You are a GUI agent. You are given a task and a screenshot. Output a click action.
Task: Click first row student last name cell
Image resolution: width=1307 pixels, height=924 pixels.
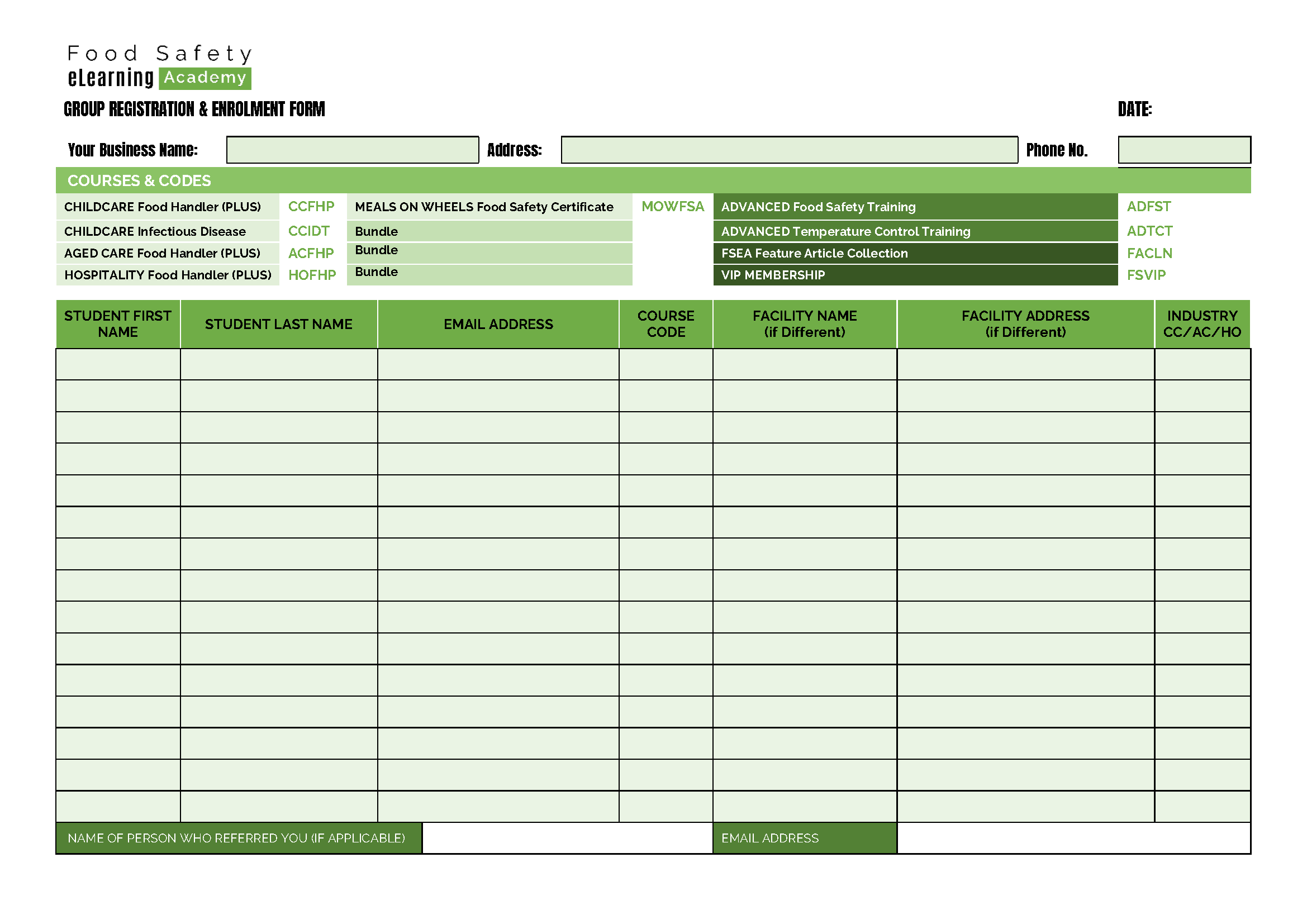point(279,364)
